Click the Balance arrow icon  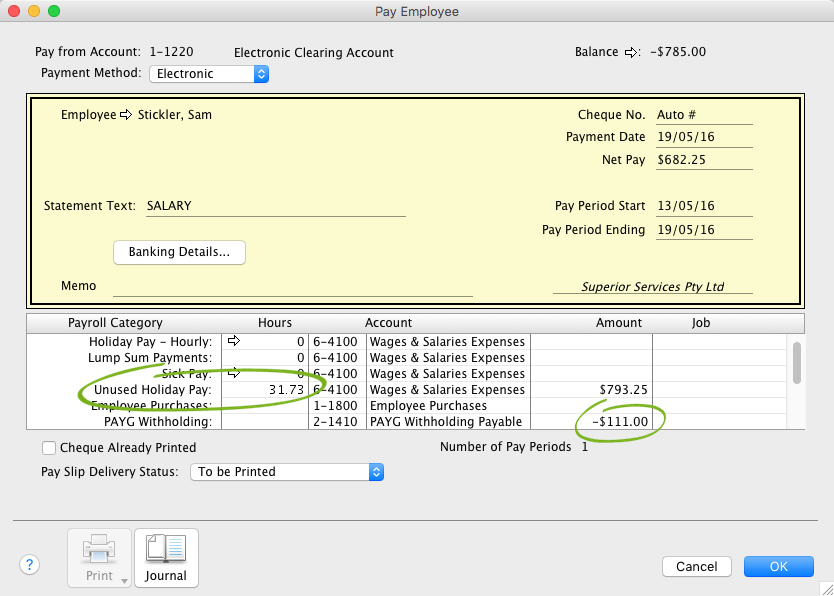632,52
